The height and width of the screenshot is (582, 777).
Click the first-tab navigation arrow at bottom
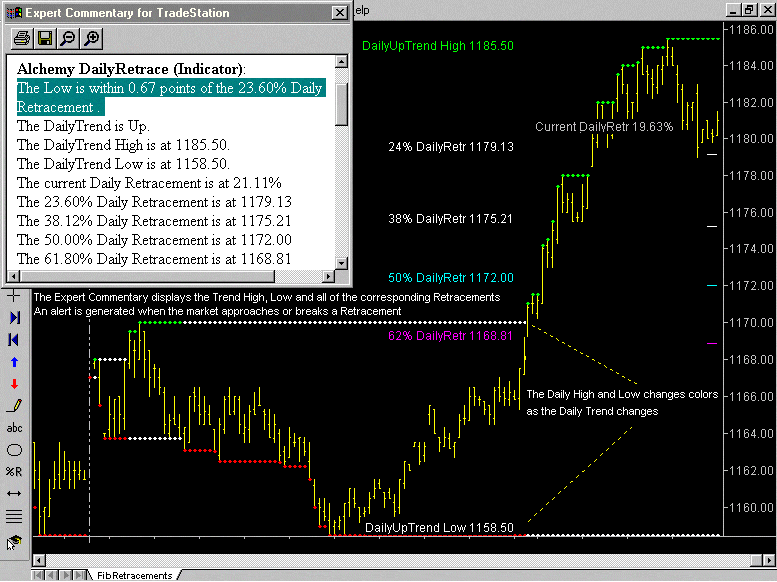[x=37, y=576]
